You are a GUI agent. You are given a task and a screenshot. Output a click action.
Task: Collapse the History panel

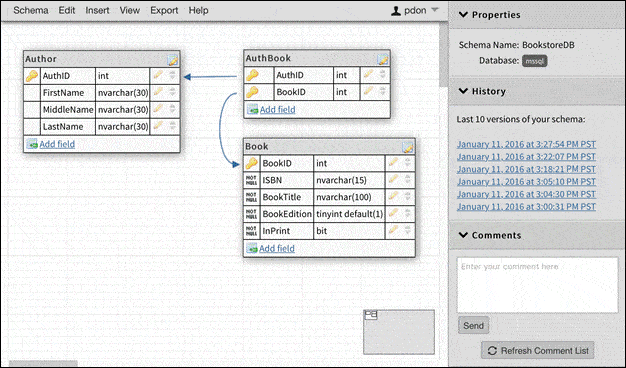pos(463,91)
